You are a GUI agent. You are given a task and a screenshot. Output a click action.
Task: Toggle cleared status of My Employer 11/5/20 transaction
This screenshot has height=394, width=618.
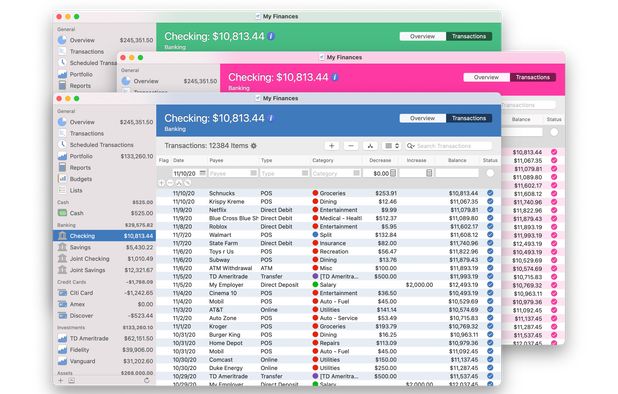click(490, 284)
